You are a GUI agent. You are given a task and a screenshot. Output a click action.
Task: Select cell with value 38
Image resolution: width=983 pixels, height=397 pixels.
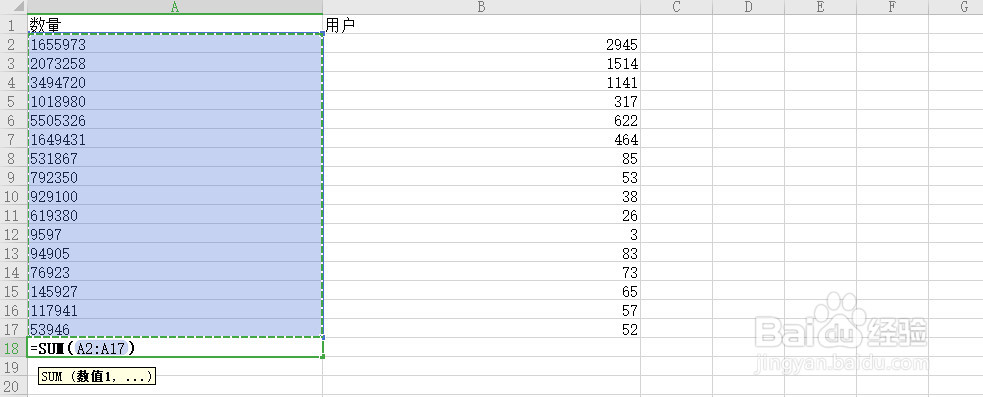(481, 196)
